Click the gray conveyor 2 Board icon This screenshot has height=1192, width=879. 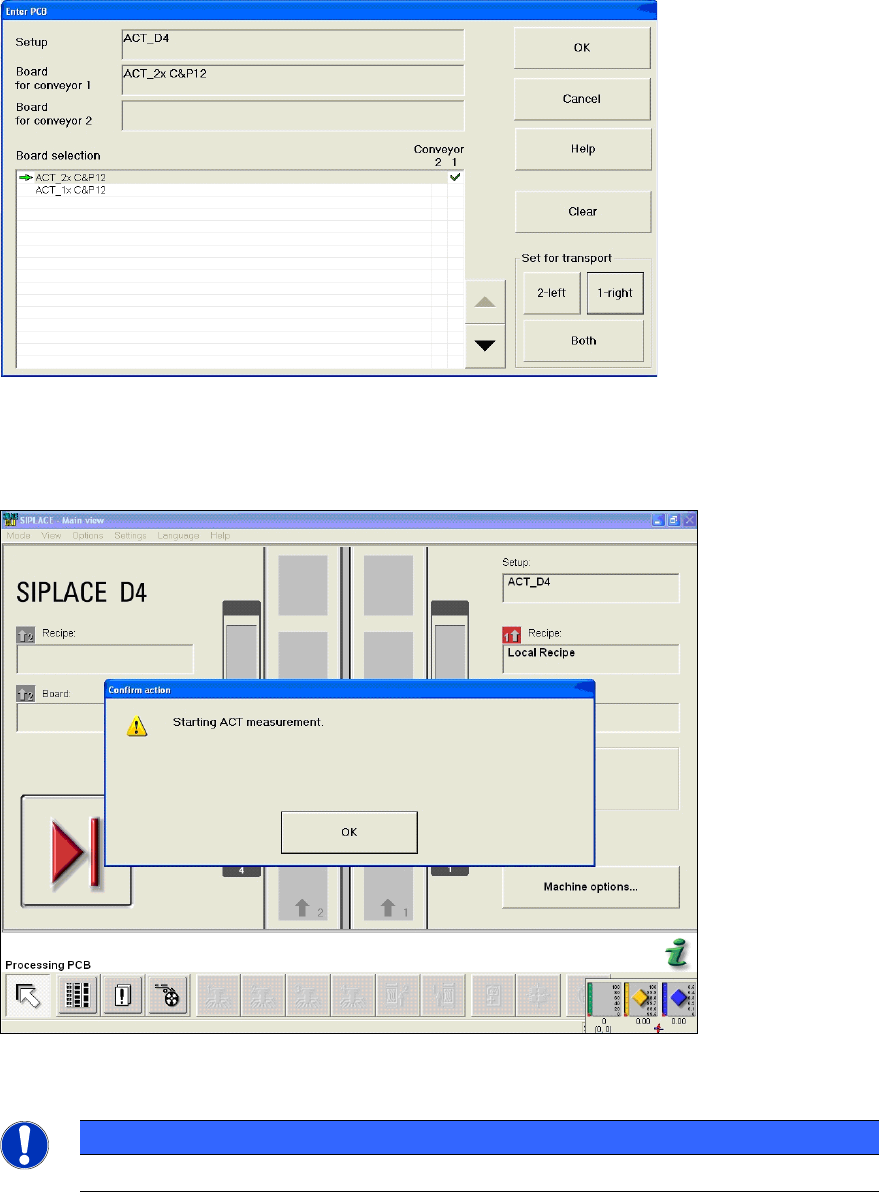(x=26, y=694)
